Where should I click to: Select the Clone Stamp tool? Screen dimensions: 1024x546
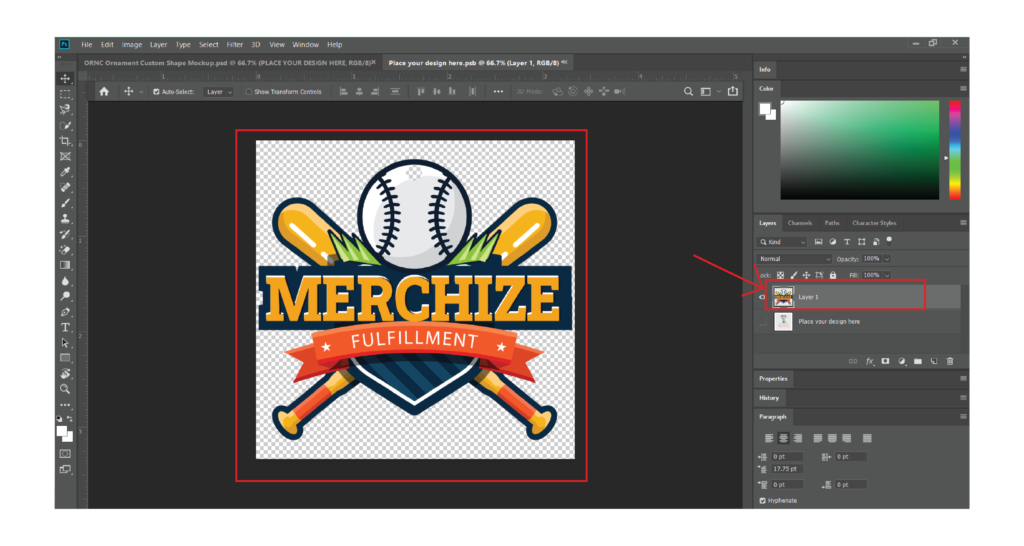tap(65, 219)
